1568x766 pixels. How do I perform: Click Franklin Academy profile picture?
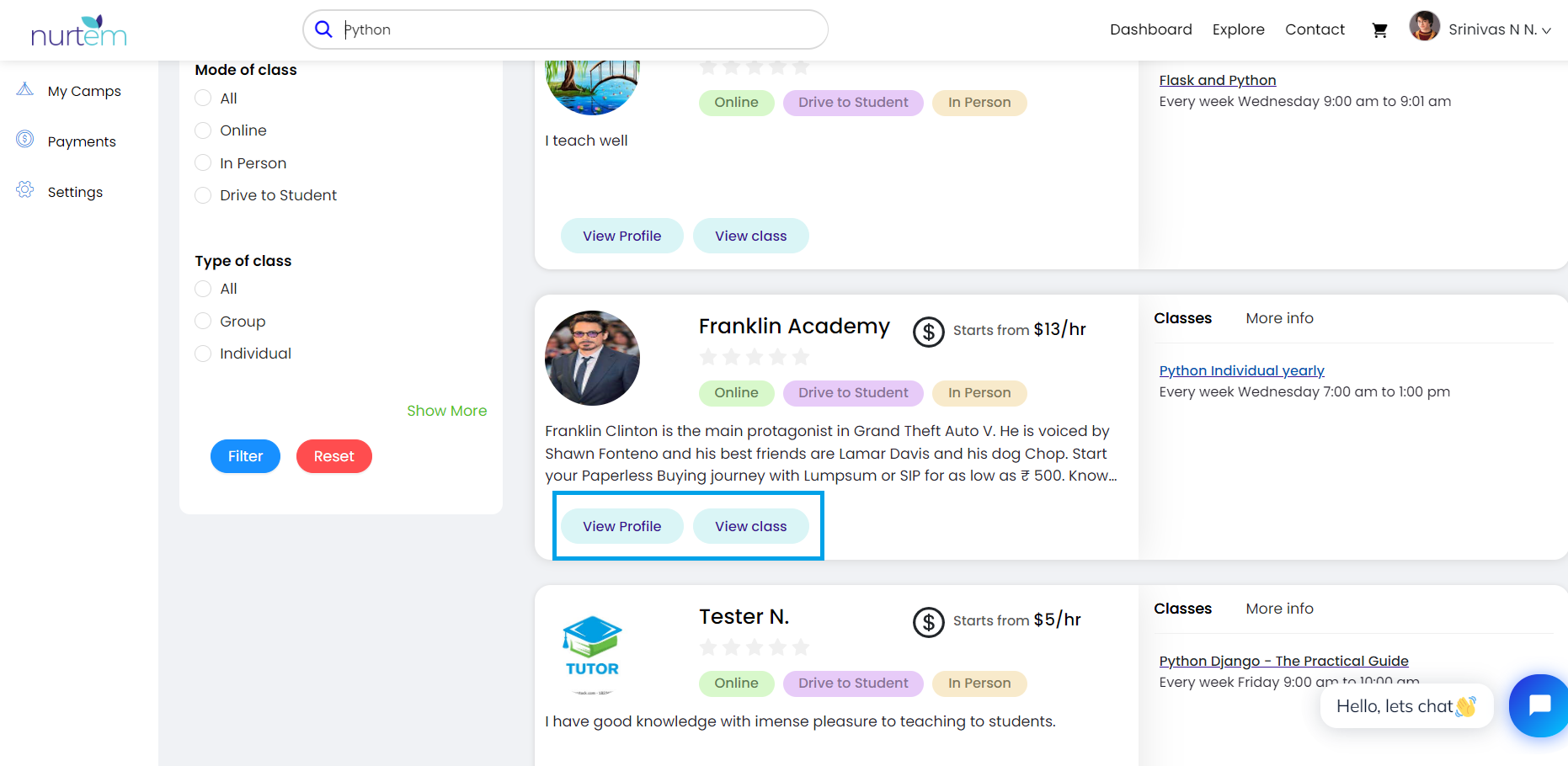[592, 358]
